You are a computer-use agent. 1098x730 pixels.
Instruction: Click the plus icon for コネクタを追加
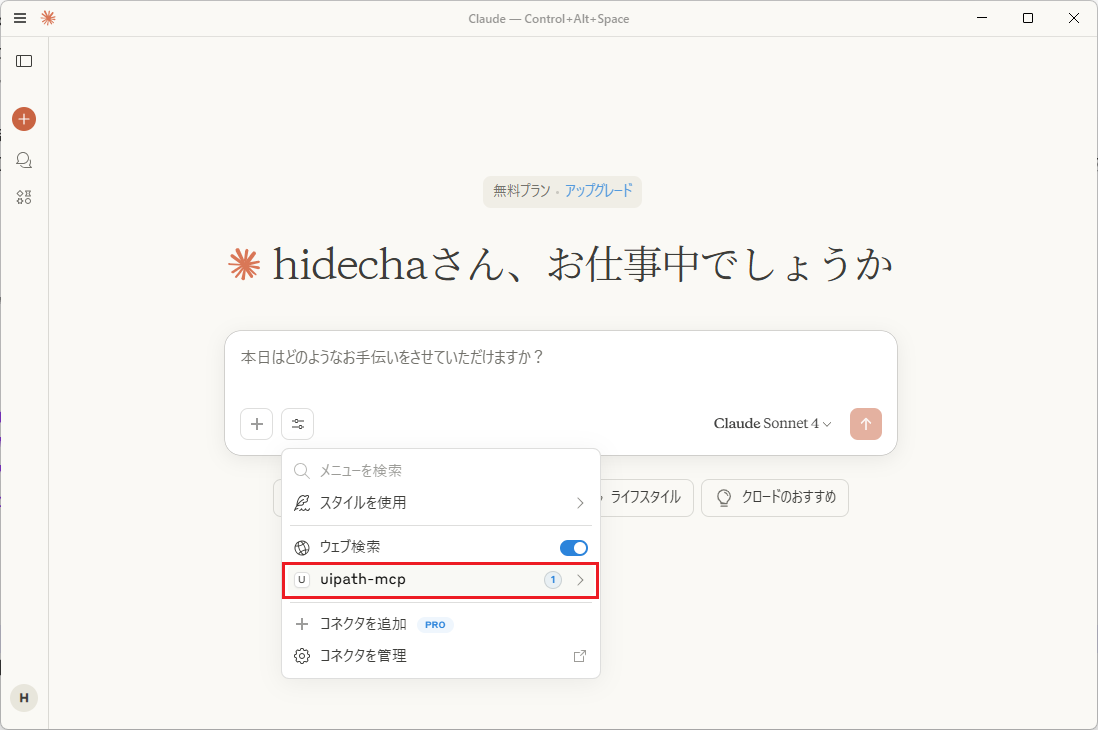tap(302, 624)
